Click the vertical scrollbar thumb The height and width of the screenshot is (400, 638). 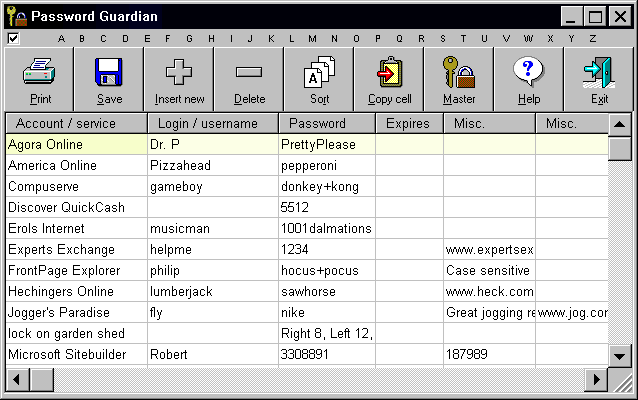tap(620, 148)
